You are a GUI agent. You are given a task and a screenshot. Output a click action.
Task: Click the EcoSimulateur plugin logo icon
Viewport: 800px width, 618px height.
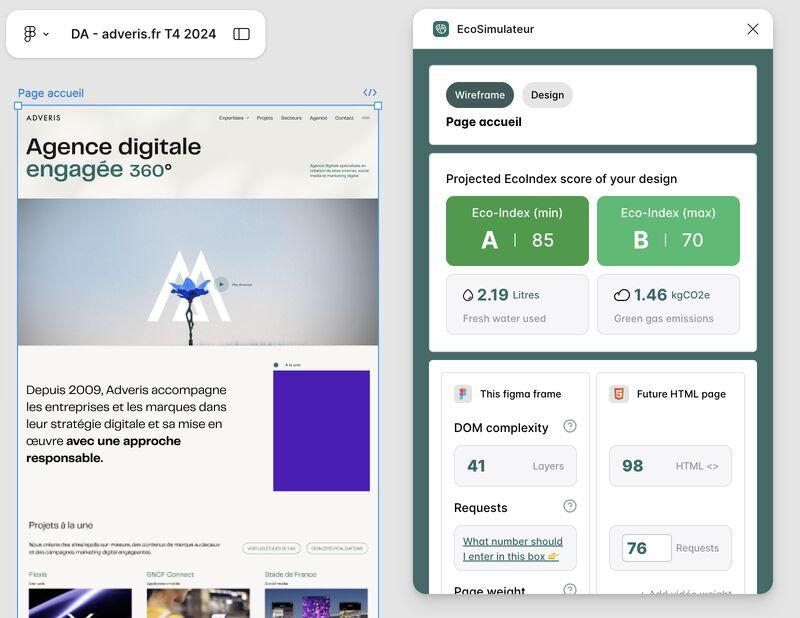point(441,29)
